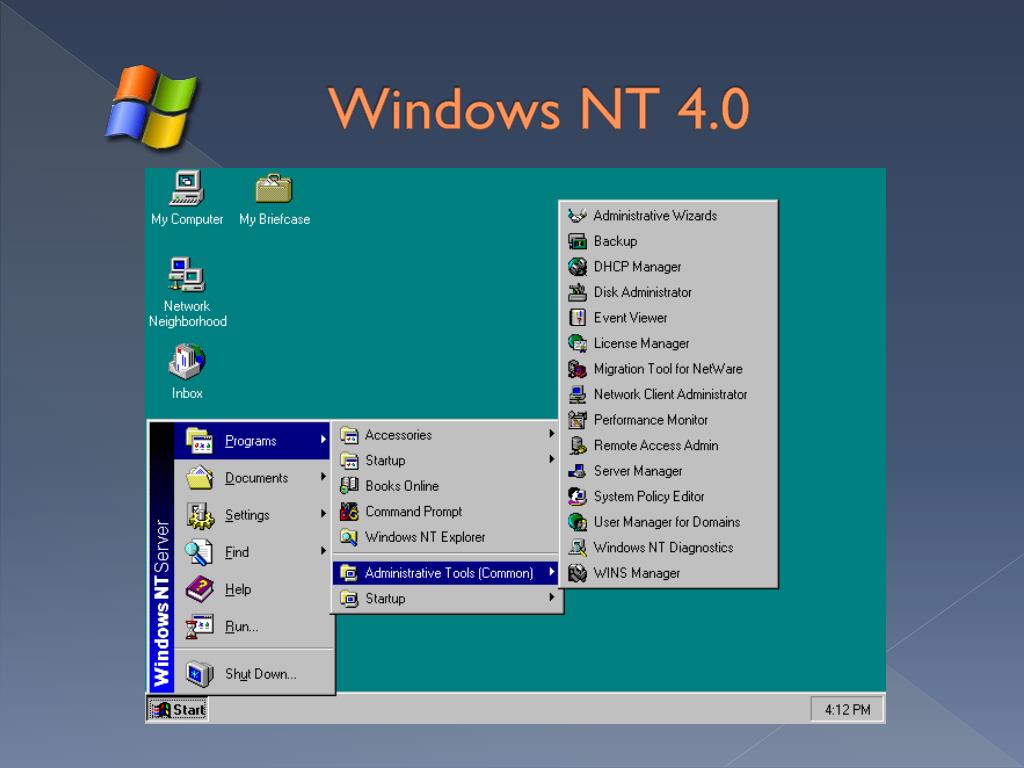Click the Windows NT Diagnostics icon

click(x=577, y=547)
